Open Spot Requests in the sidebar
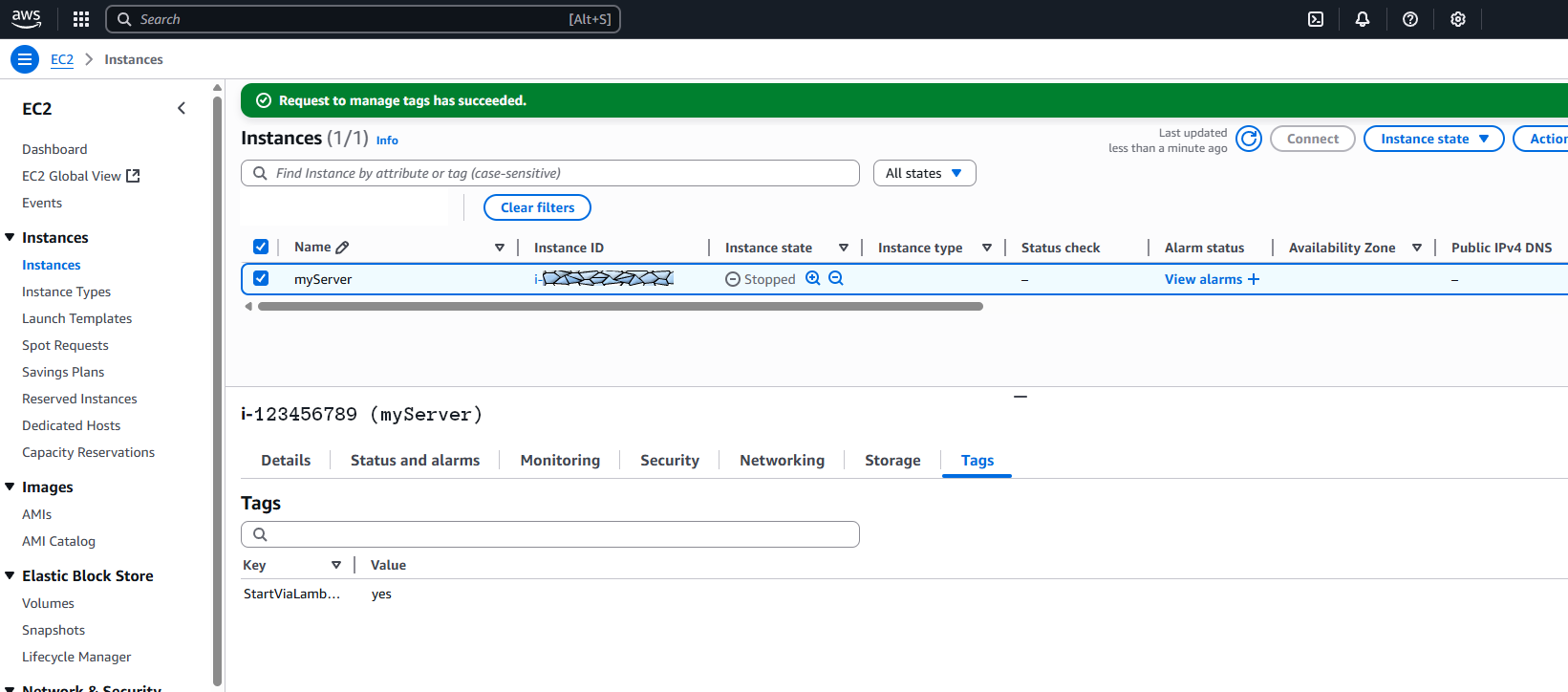This screenshot has width=1568, height=692. [x=65, y=345]
